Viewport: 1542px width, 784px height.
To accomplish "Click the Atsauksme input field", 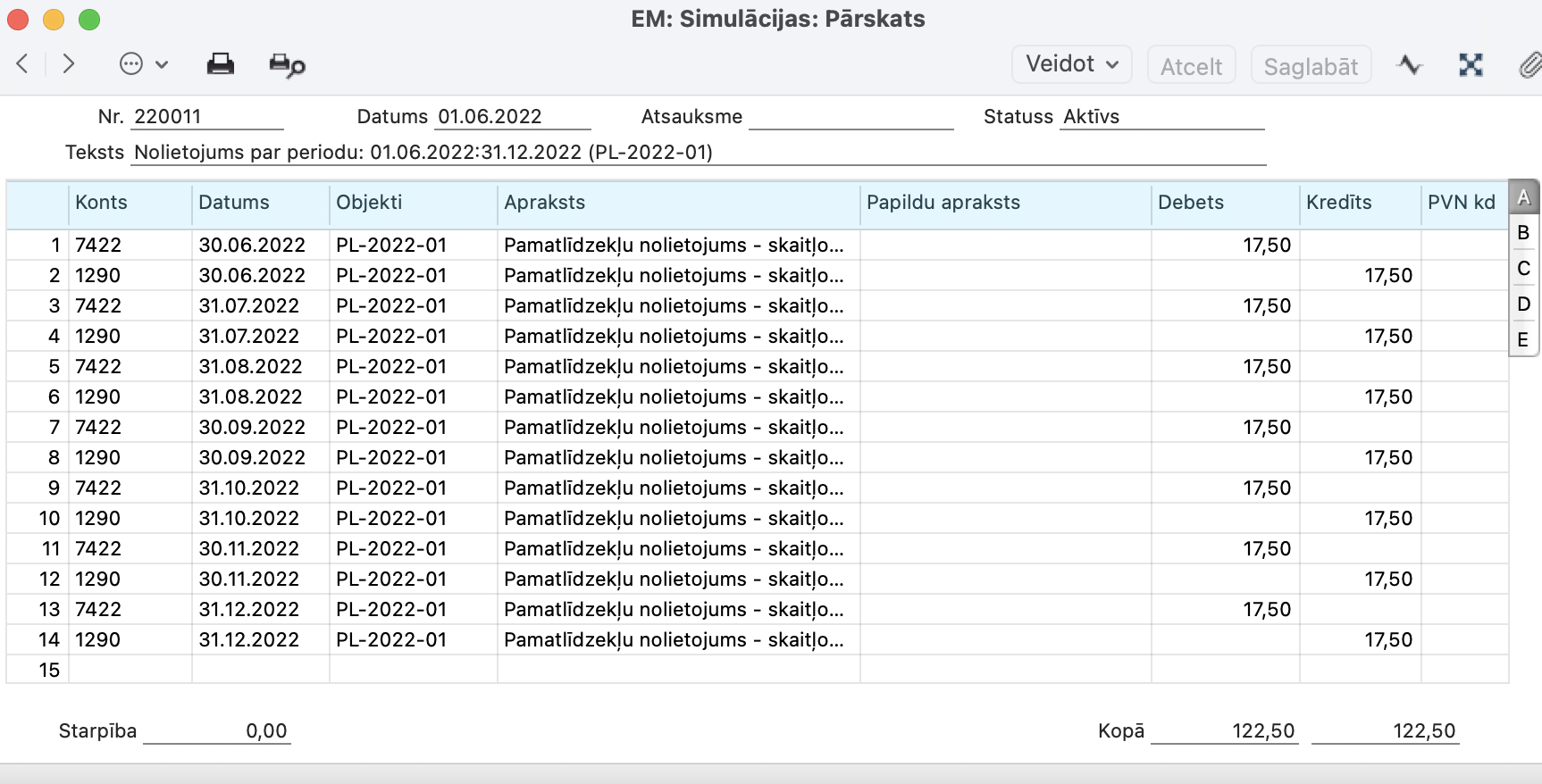I will (x=851, y=117).
